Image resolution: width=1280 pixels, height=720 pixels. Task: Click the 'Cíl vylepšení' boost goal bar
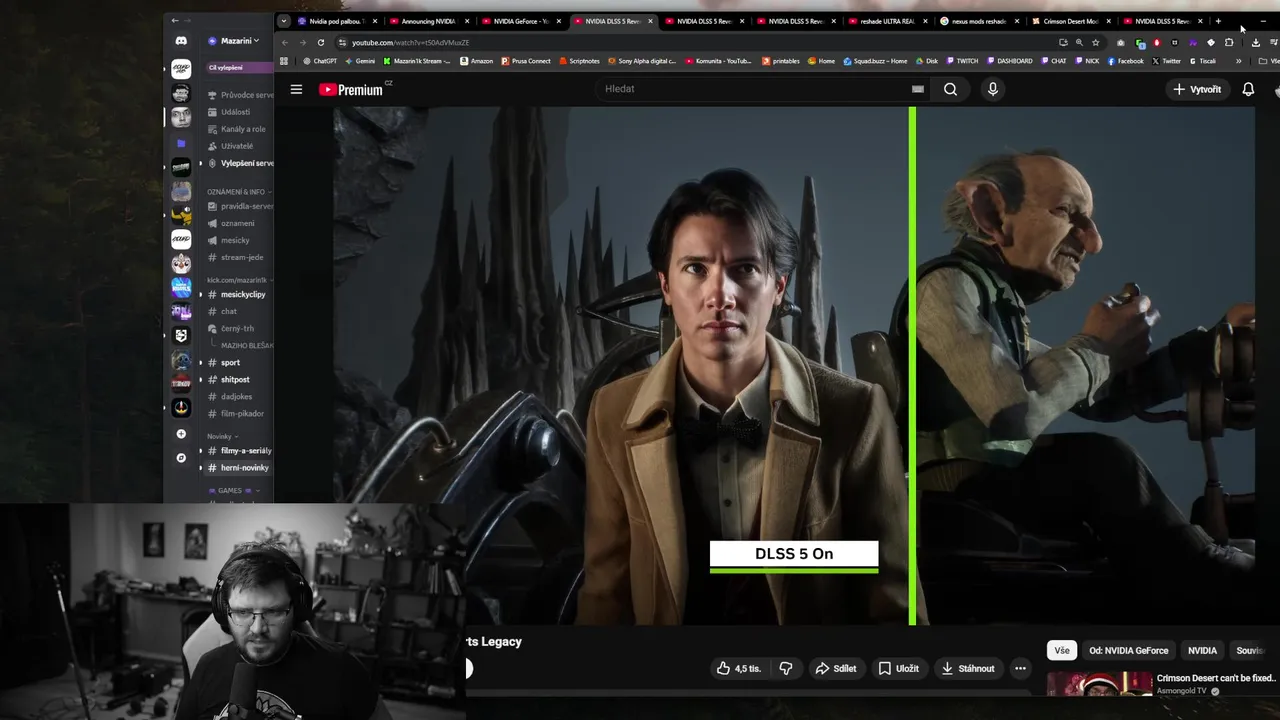[238, 68]
